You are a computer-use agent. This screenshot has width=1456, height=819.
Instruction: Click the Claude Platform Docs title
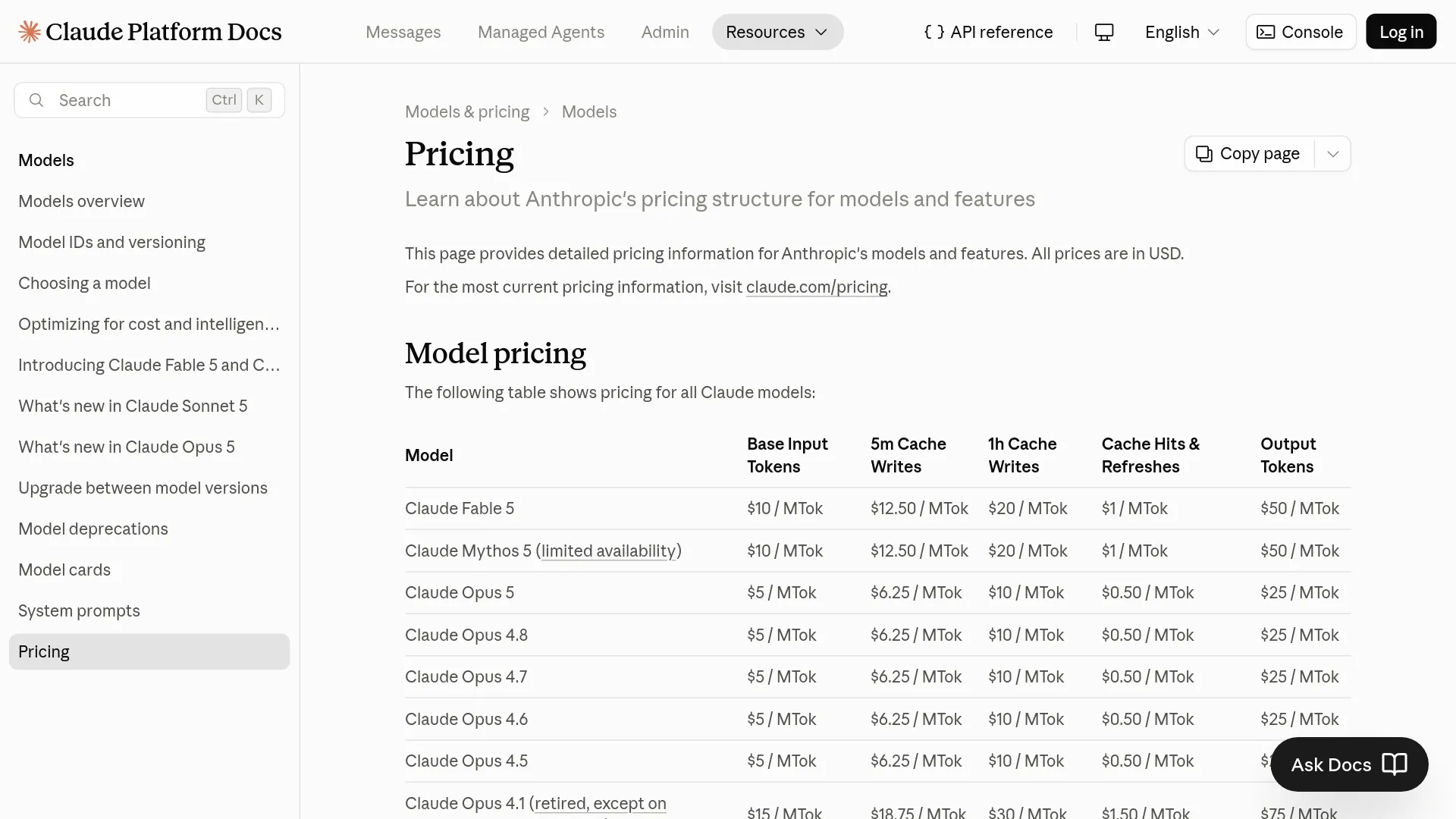[x=163, y=32]
